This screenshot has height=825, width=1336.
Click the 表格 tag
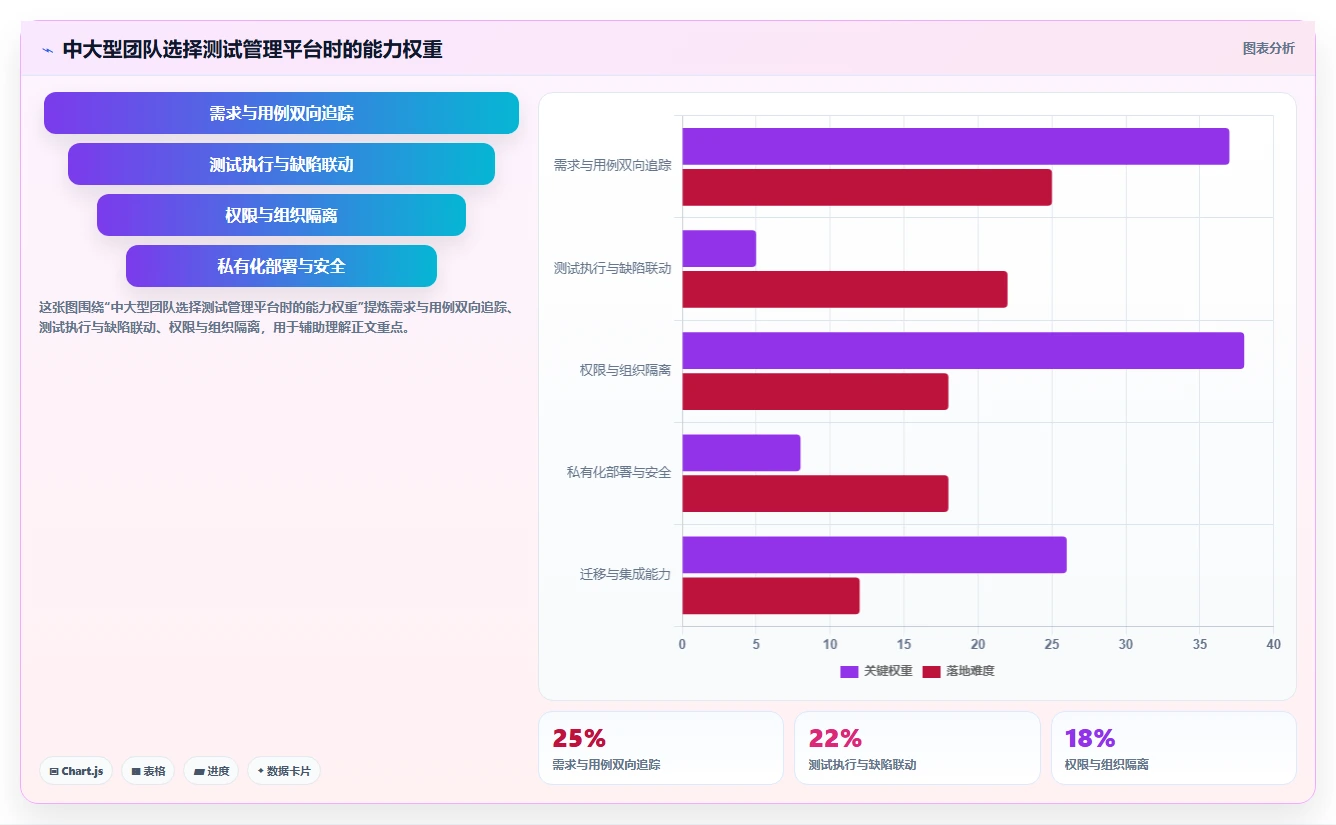pyautogui.click(x=148, y=771)
